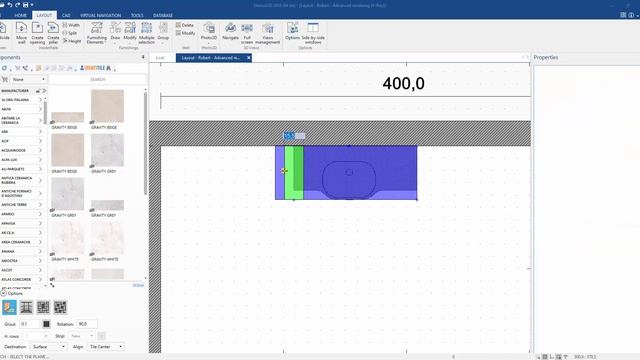Switch to Full screen view
This screenshot has width=640, height=360.
[x=247, y=33]
